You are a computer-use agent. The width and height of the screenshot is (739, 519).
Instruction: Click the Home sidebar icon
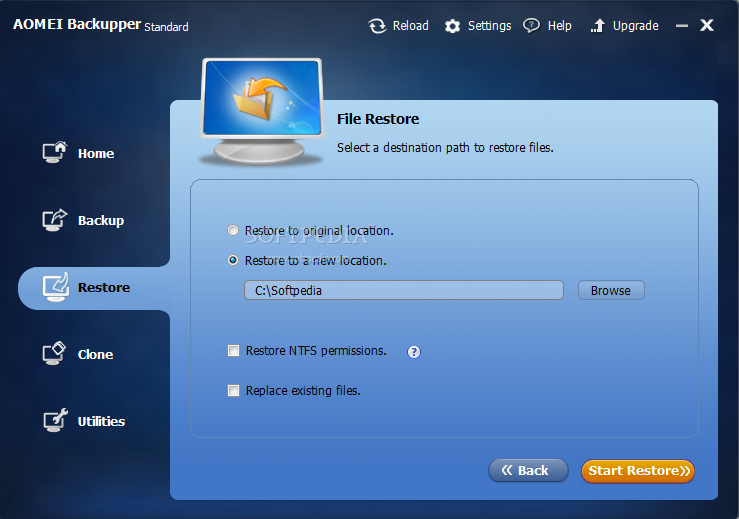[x=55, y=153]
